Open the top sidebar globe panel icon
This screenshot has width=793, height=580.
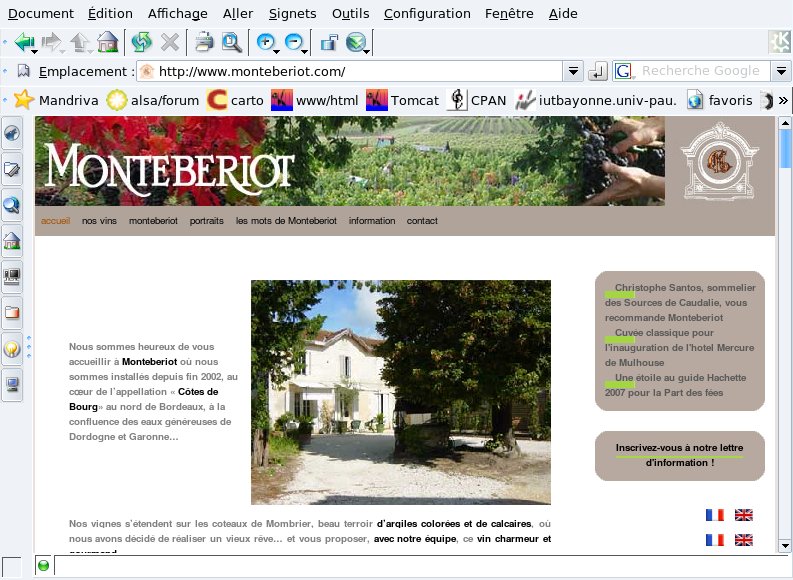tap(12, 133)
